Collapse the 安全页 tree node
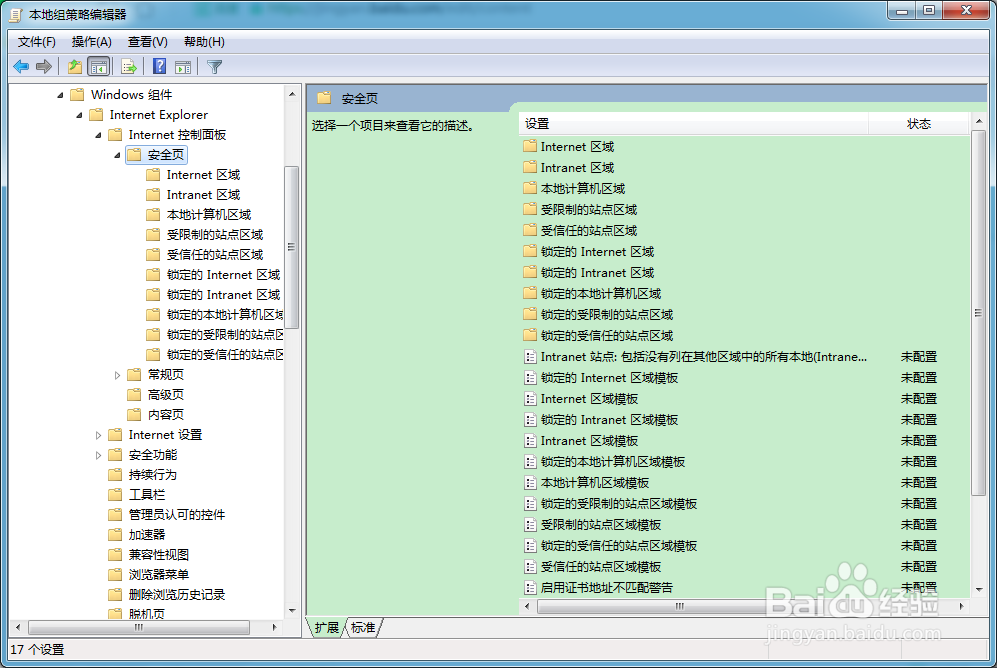The height and width of the screenshot is (668, 997). point(118,155)
